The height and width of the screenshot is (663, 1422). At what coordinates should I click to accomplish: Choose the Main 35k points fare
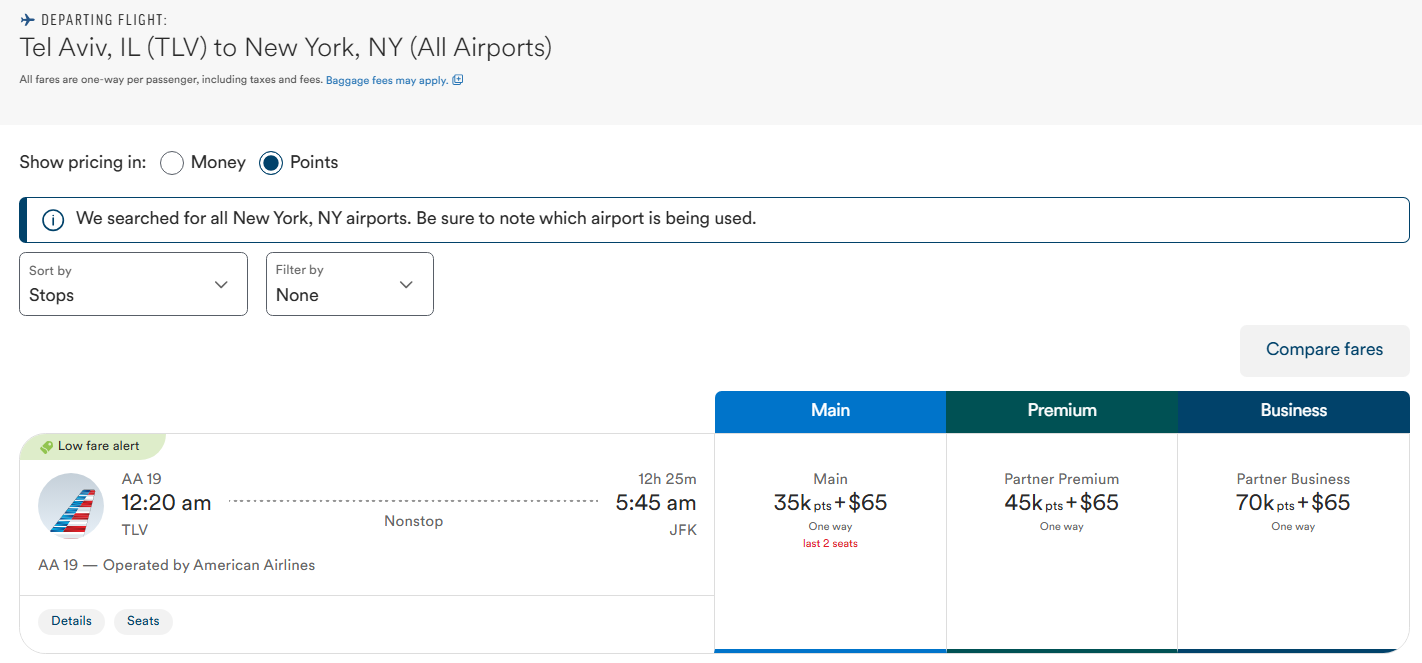click(830, 503)
